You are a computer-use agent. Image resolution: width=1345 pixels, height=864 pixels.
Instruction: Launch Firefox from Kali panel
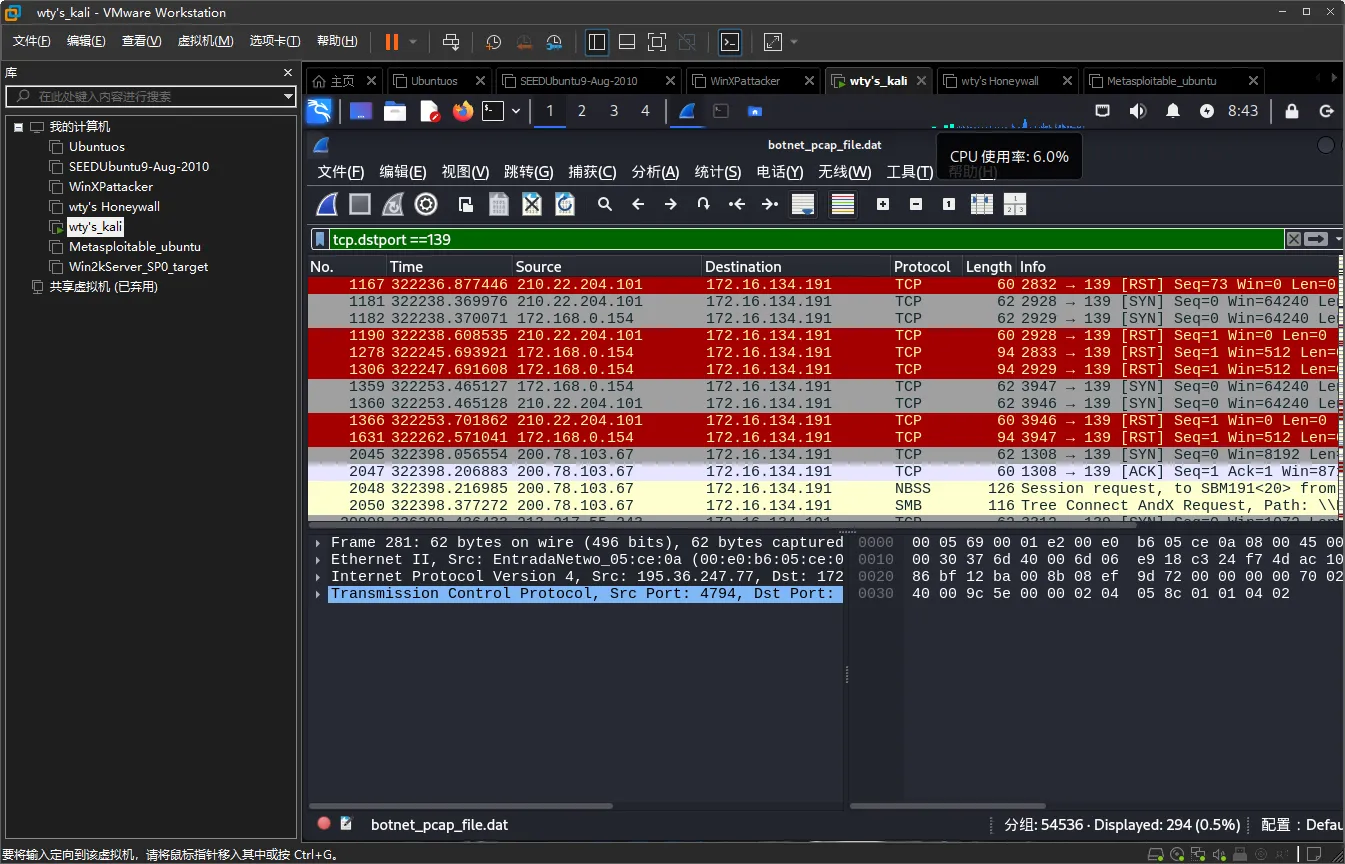(462, 111)
